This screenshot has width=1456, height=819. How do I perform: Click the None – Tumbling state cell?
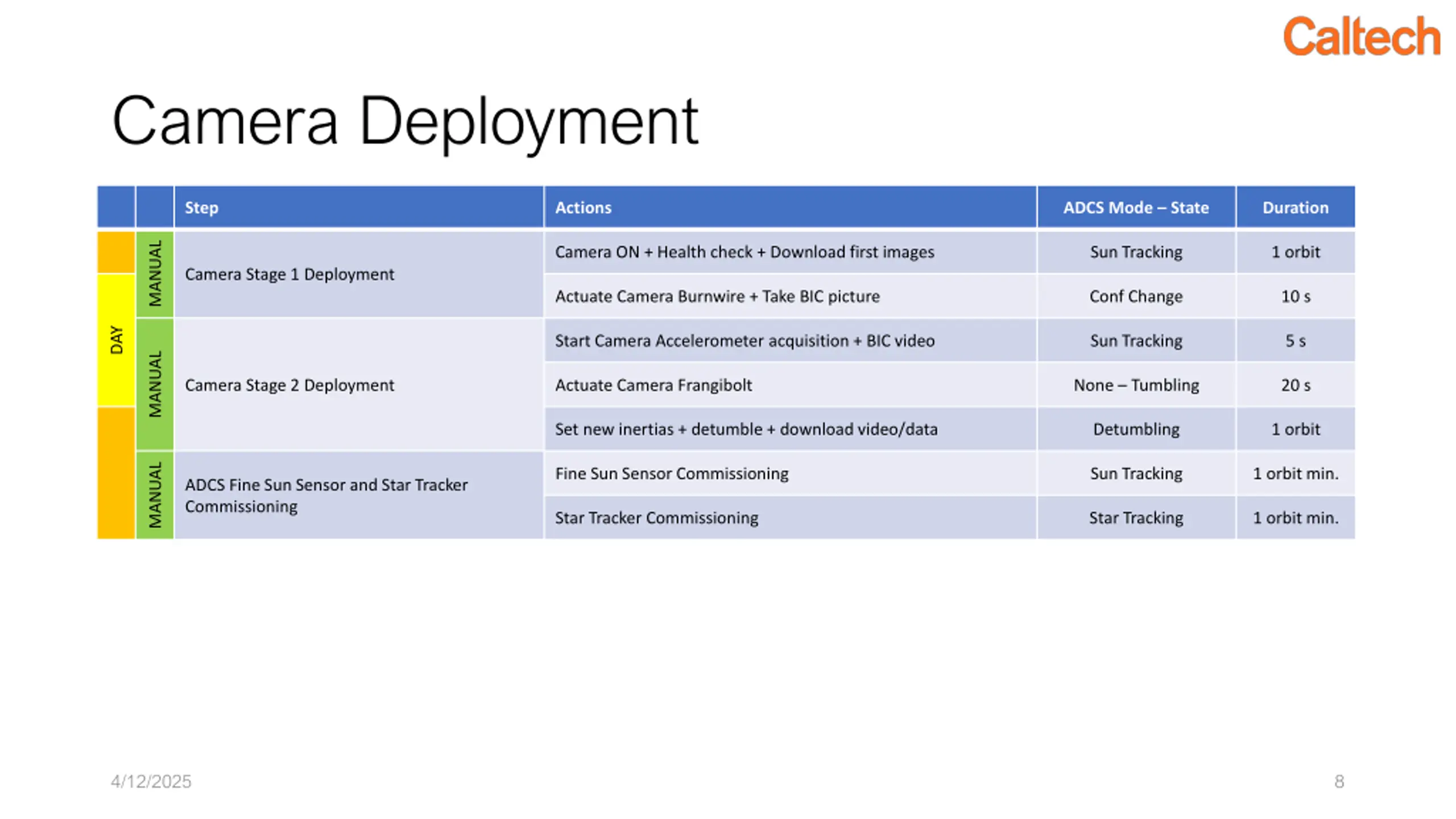click(x=1136, y=384)
